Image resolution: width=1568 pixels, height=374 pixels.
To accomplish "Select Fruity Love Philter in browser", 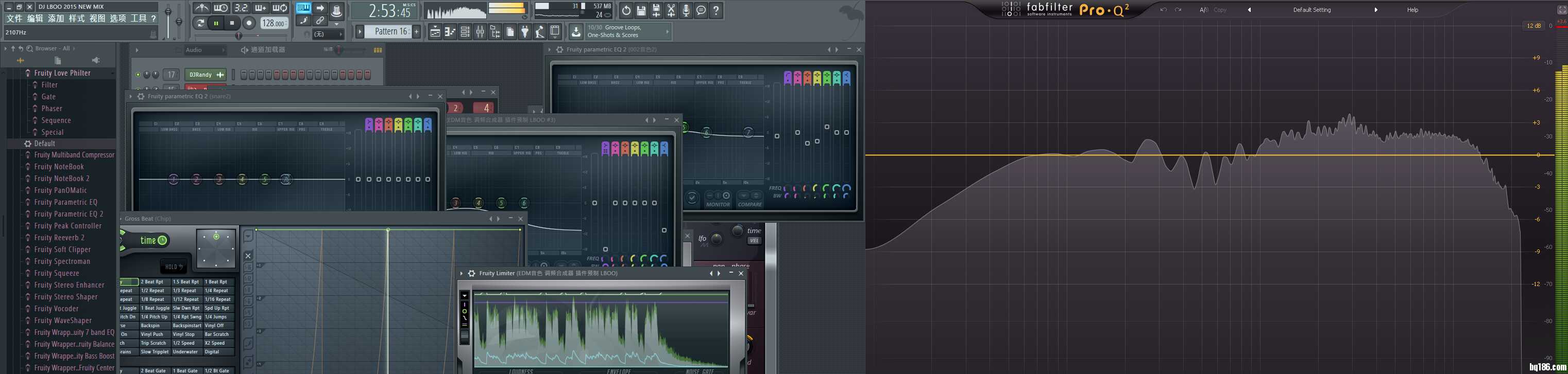I will (x=62, y=73).
